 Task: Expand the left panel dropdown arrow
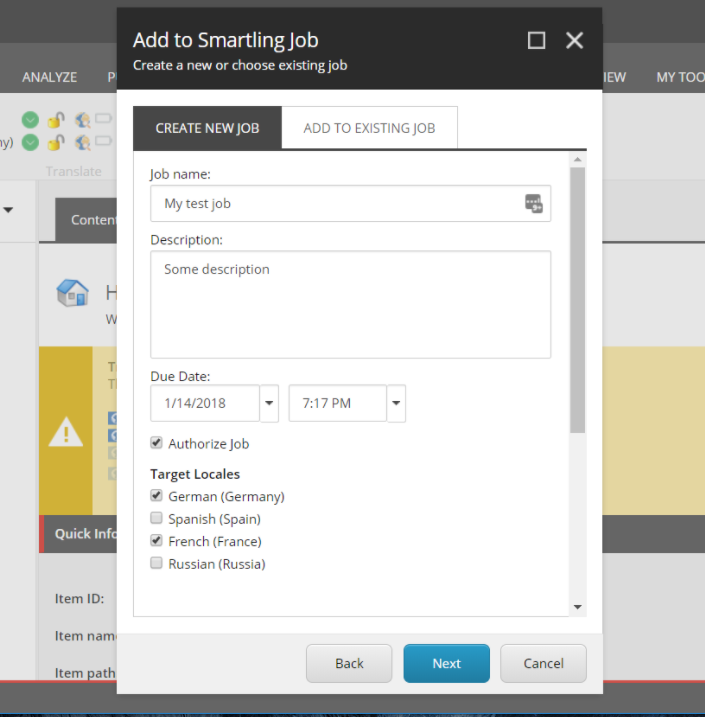(8, 210)
